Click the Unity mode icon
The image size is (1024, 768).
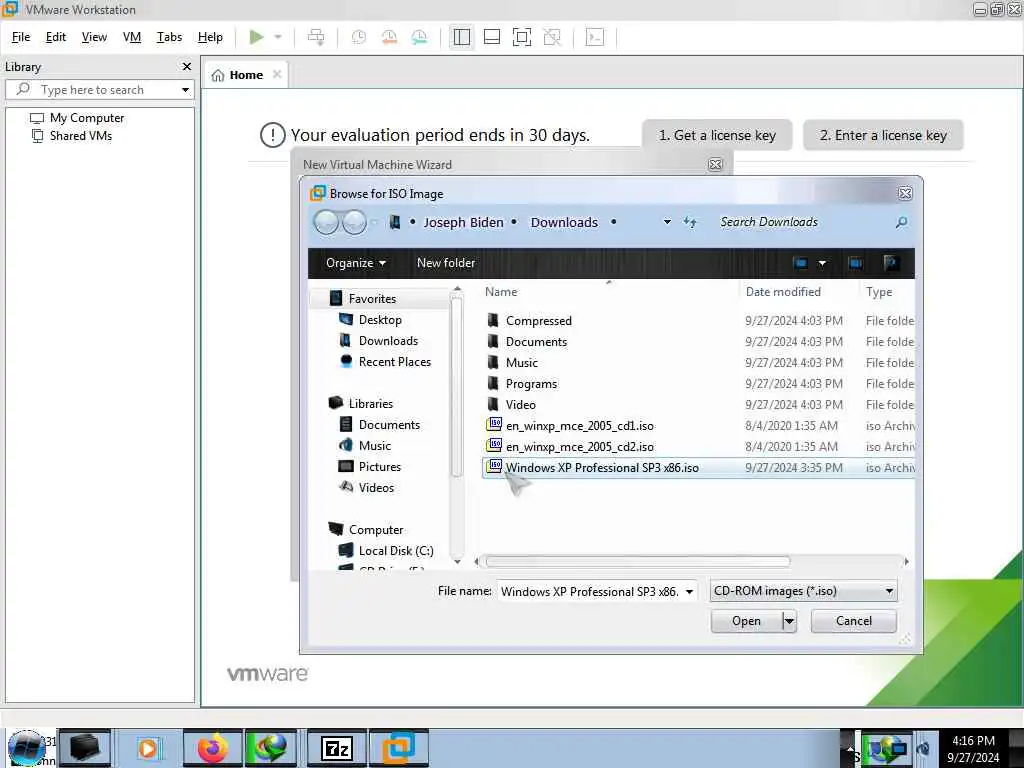pos(552,37)
